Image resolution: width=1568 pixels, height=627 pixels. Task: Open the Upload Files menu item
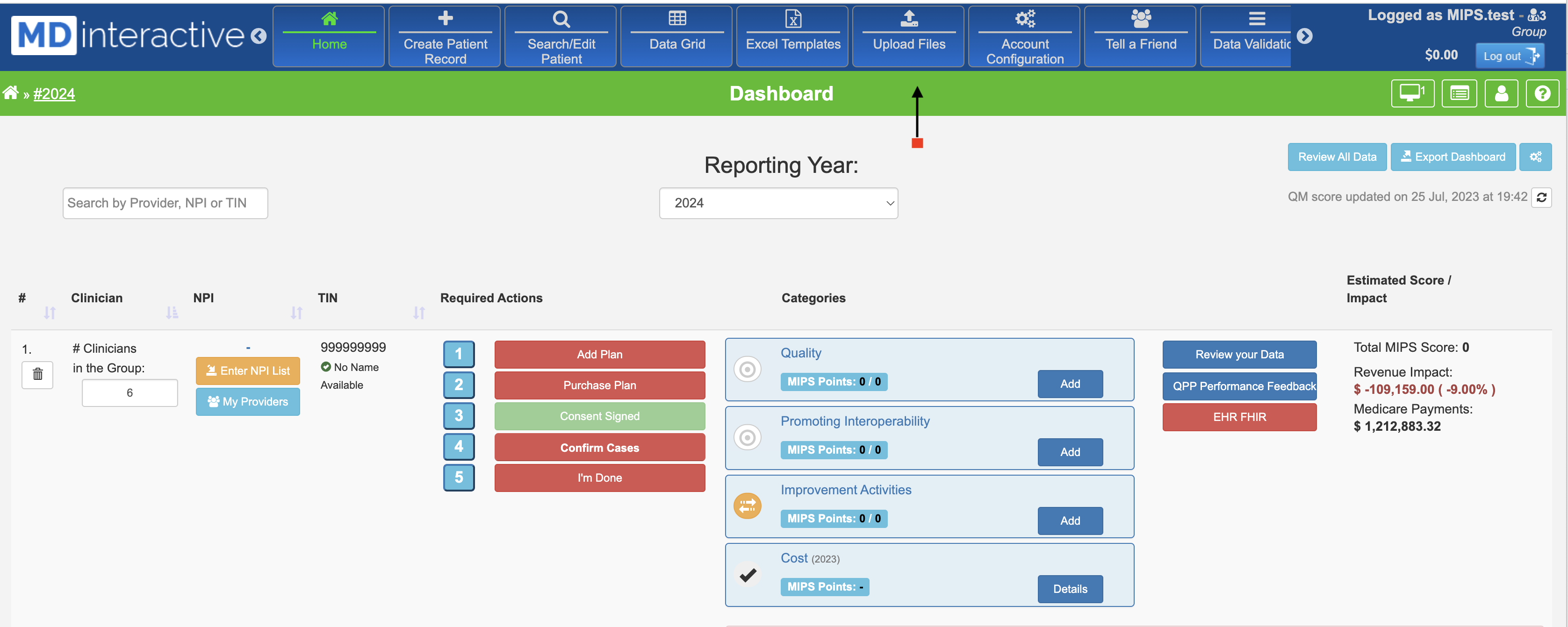(x=908, y=36)
